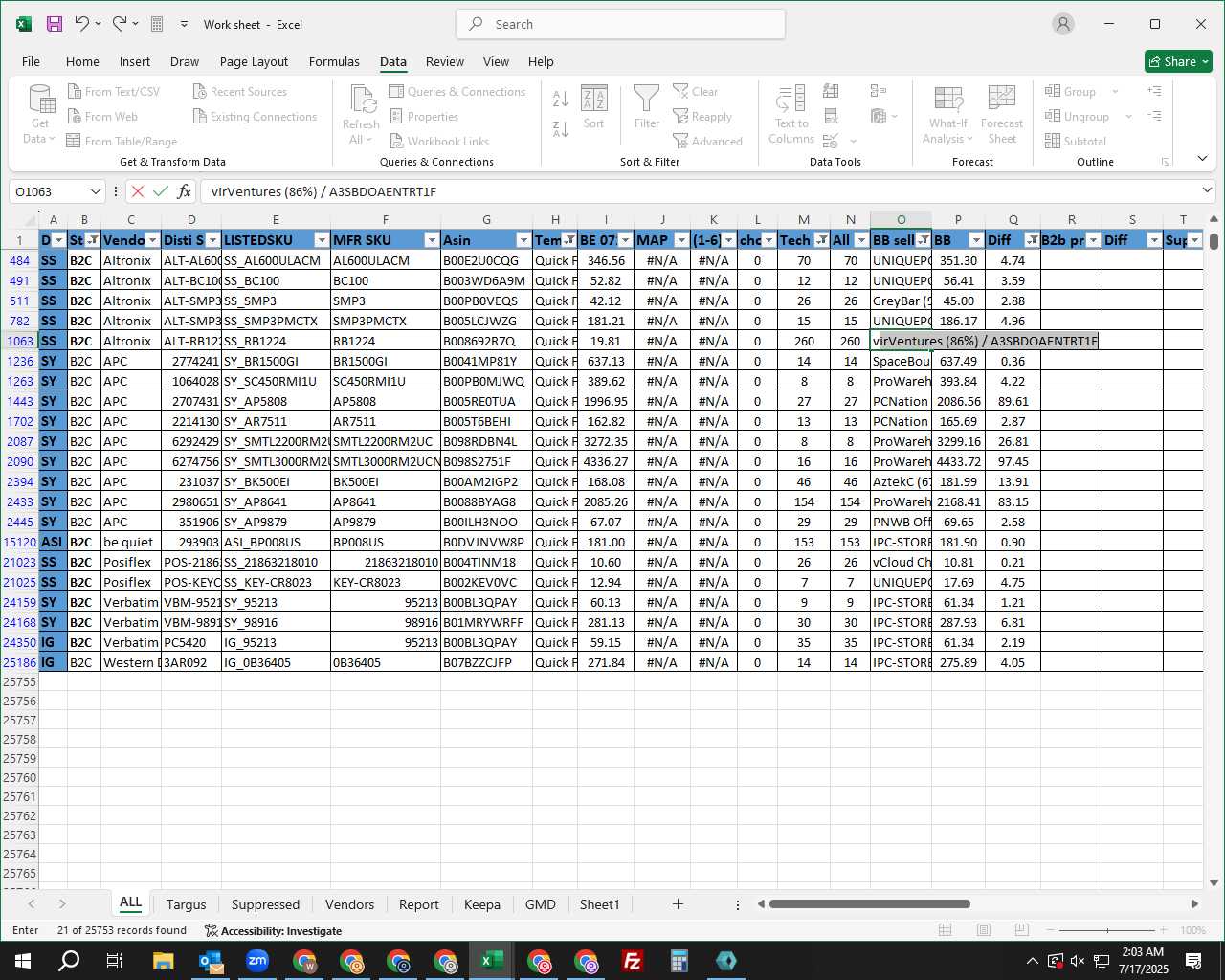Open filter dropdown for MAP column
Image resolution: width=1225 pixels, height=980 pixels.
tap(681, 240)
